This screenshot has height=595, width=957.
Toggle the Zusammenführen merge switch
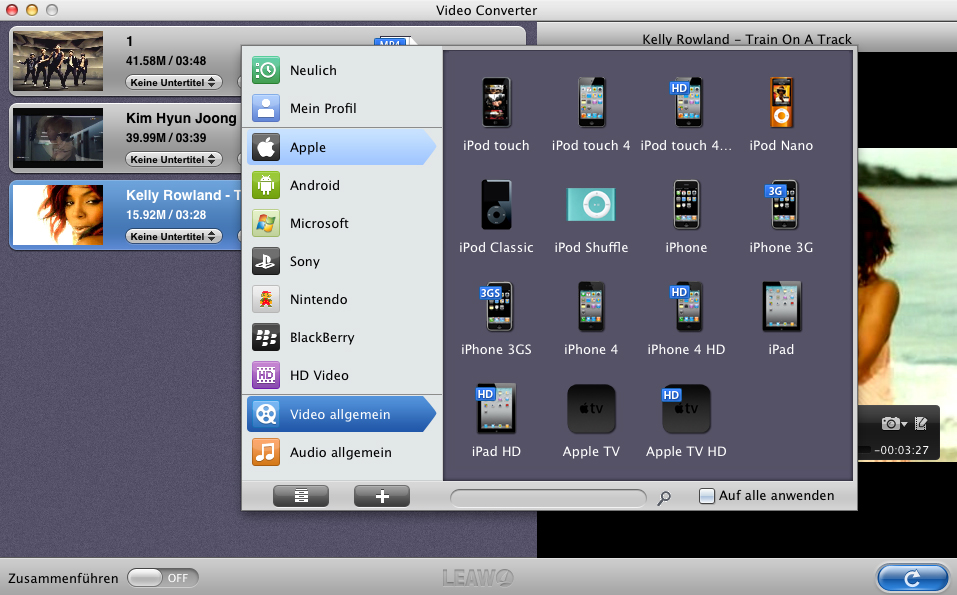[x=163, y=578]
